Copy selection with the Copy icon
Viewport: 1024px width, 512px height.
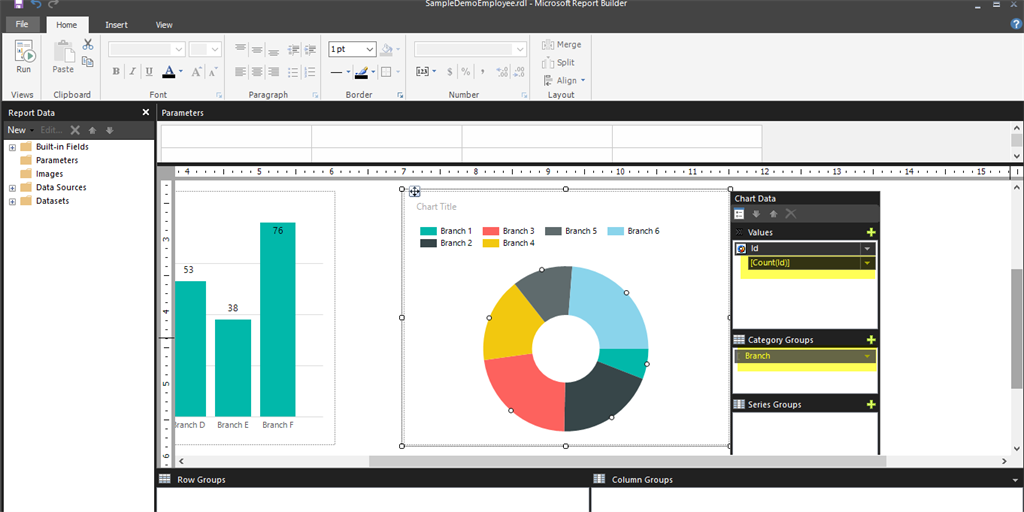[x=88, y=61]
